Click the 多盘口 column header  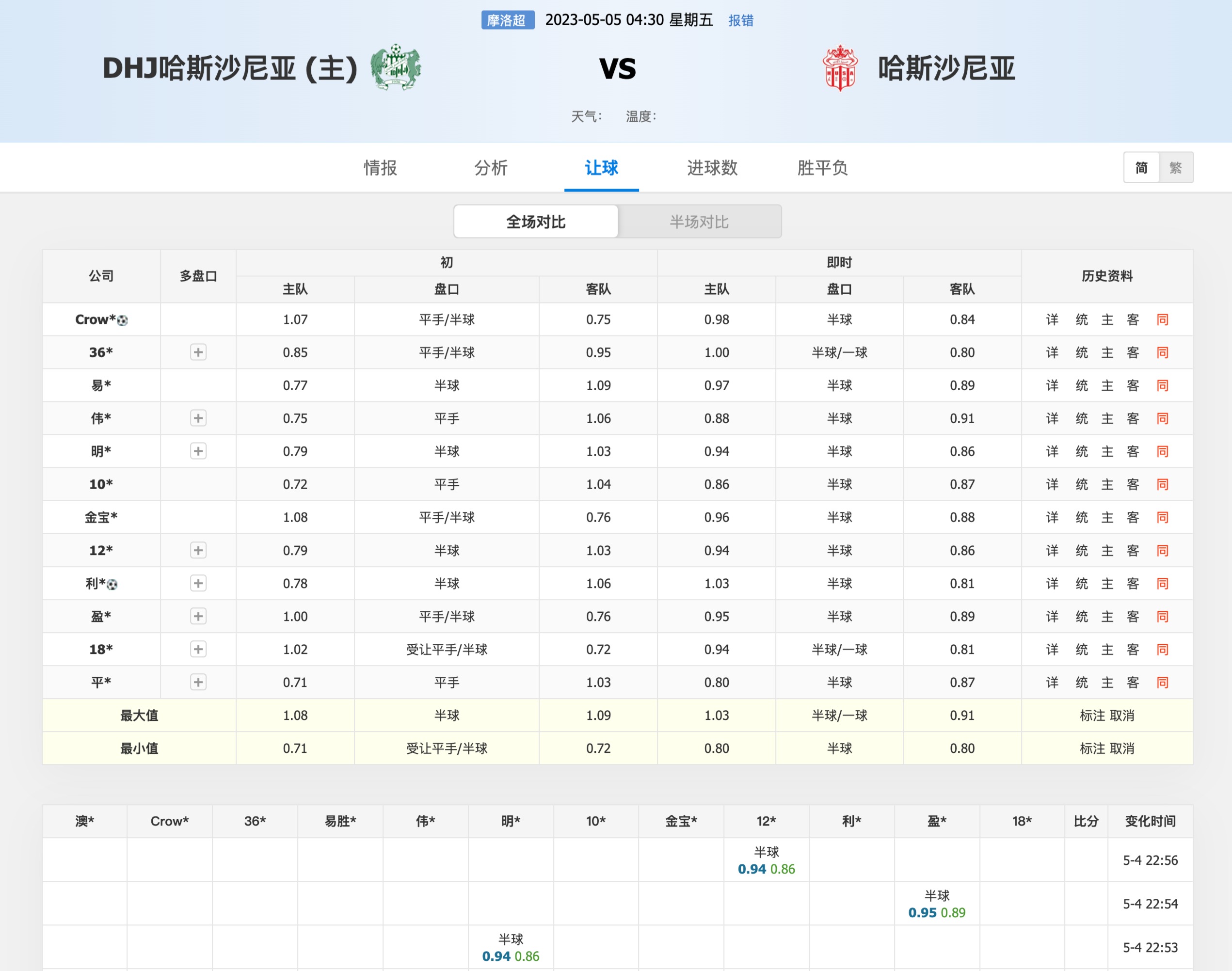coord(198,276)
